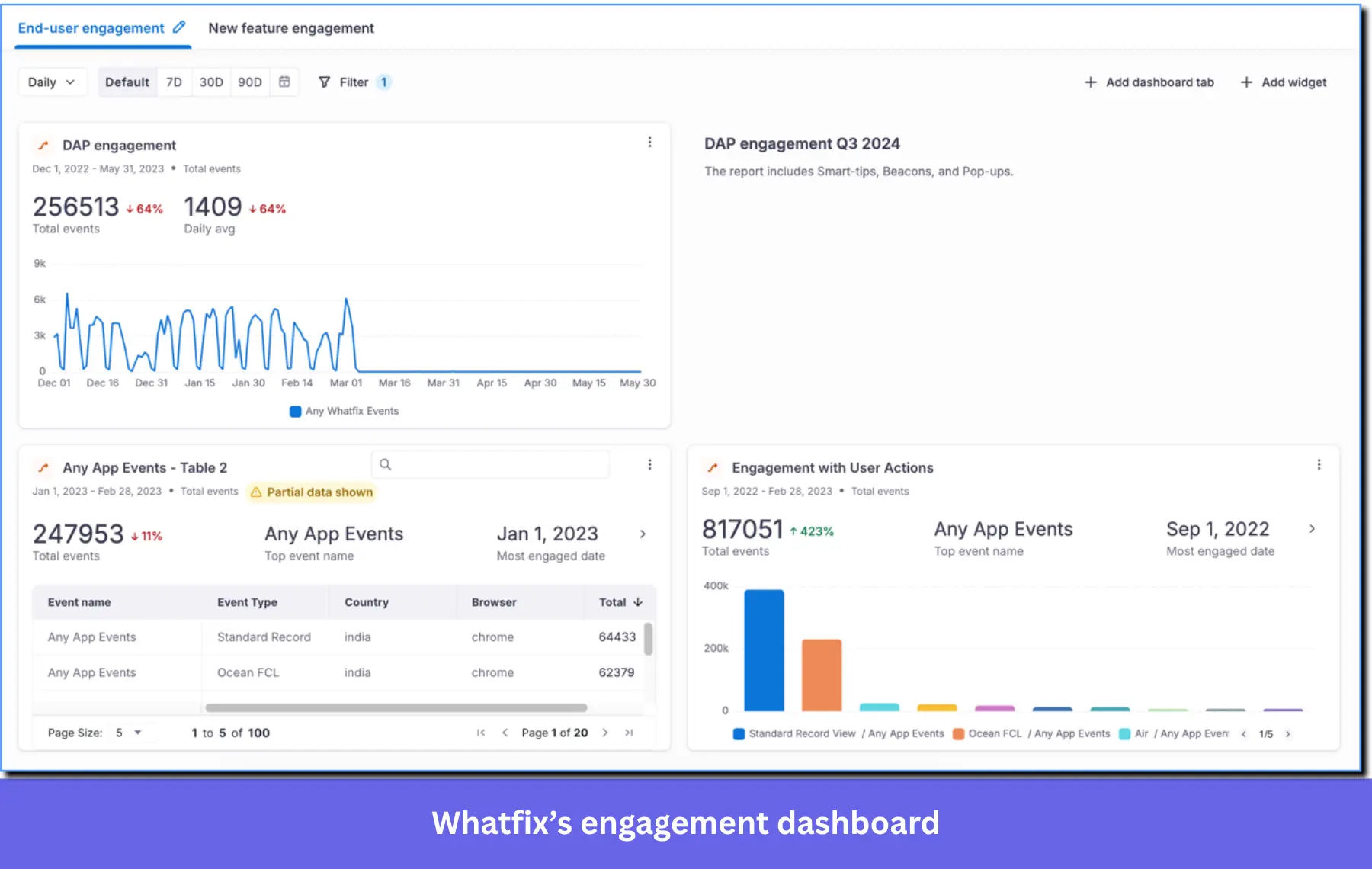Click the orange Ocean FCL bar
Viewport: 1372px width, 869px height.
tap(822, 675)
